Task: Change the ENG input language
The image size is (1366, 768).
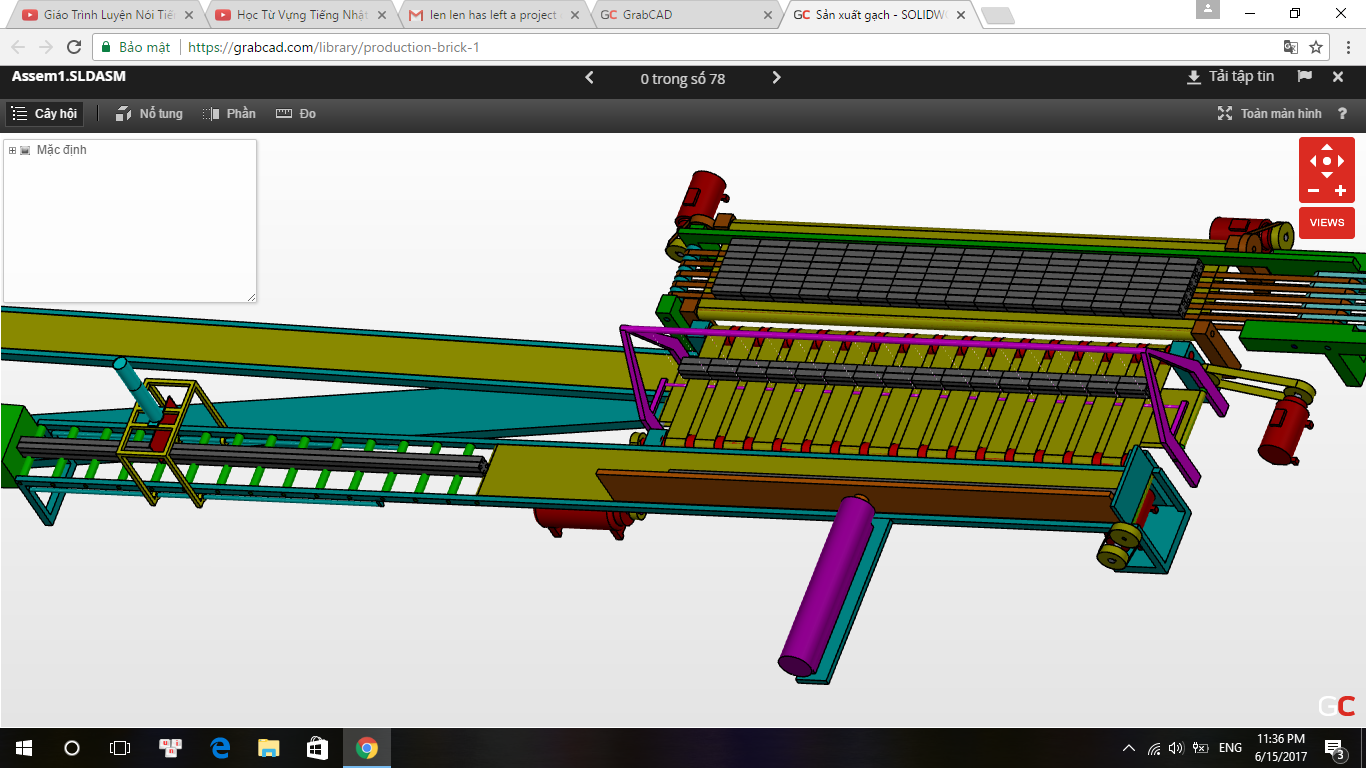Action: [1230, 748]
